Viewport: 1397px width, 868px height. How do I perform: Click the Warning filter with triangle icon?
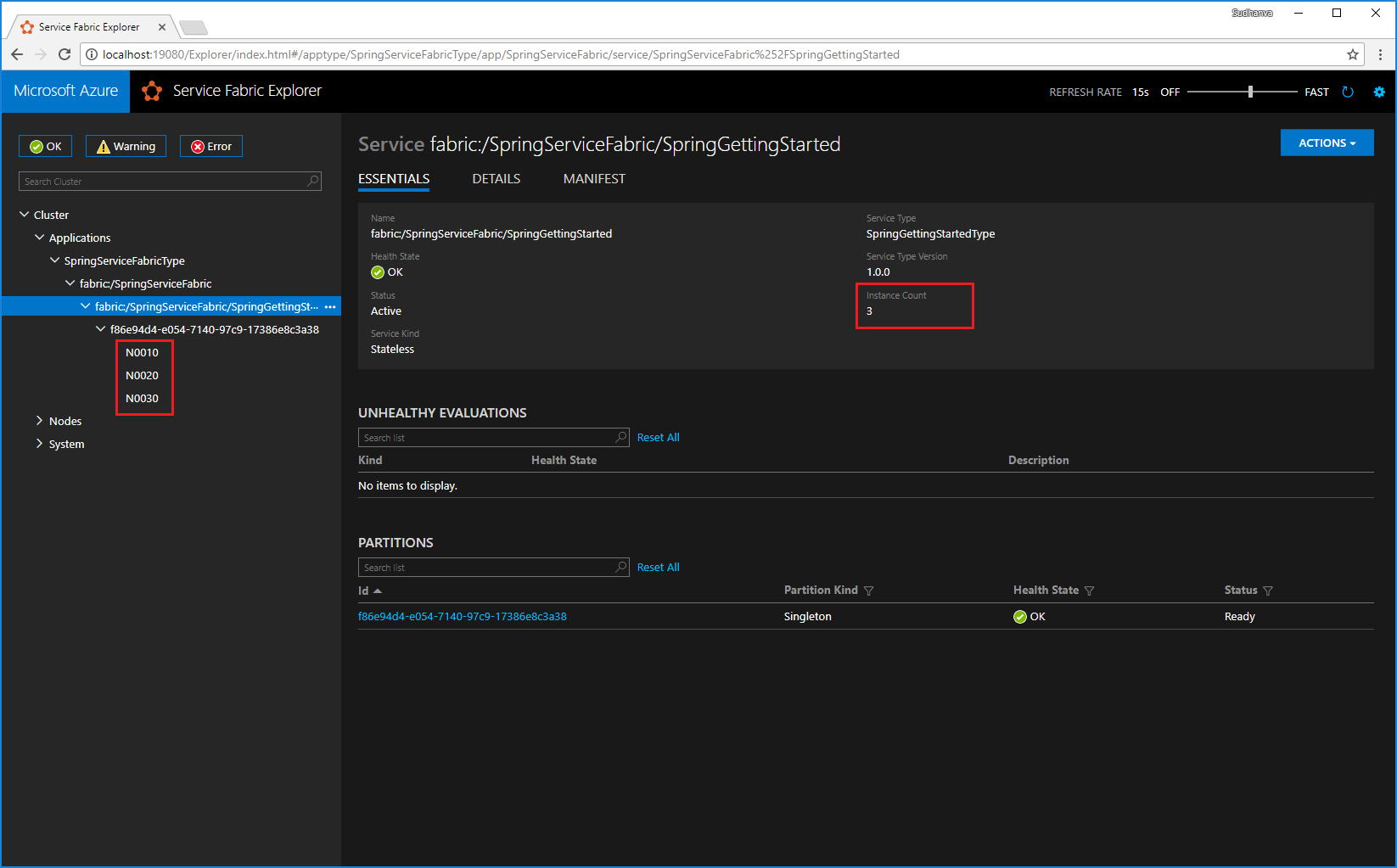pyautogui.click(x=126, y=145)
